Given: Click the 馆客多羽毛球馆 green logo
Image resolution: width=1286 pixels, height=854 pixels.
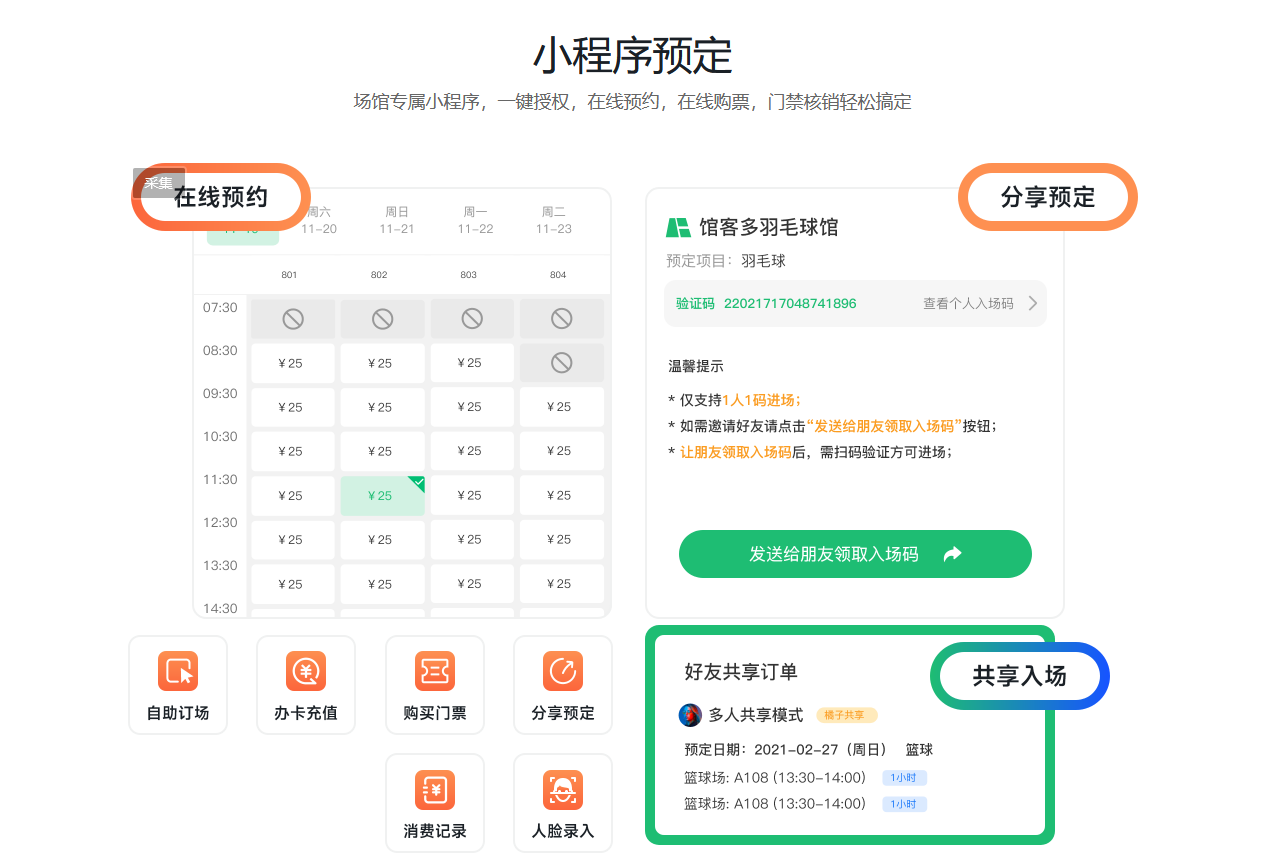Looking at the screenshot, I should (678, 228).
